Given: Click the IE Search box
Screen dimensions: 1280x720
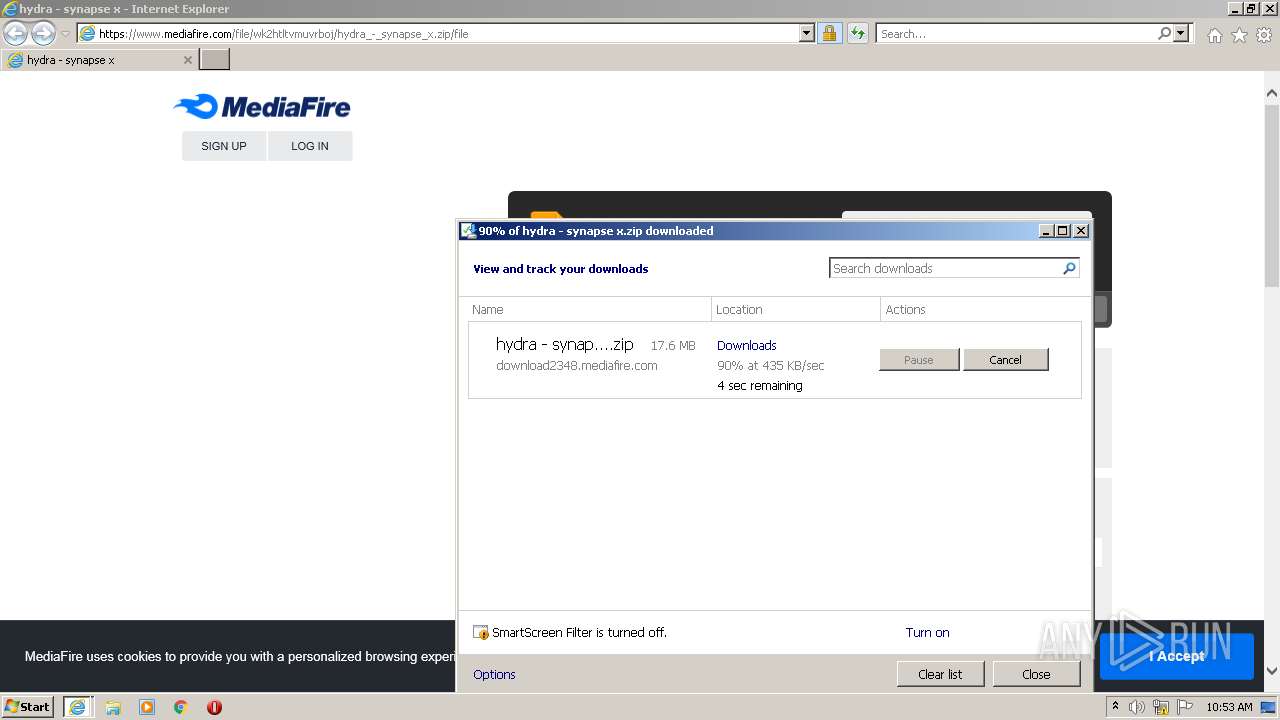Looking at the screenshot, I should click(1015, 33).
